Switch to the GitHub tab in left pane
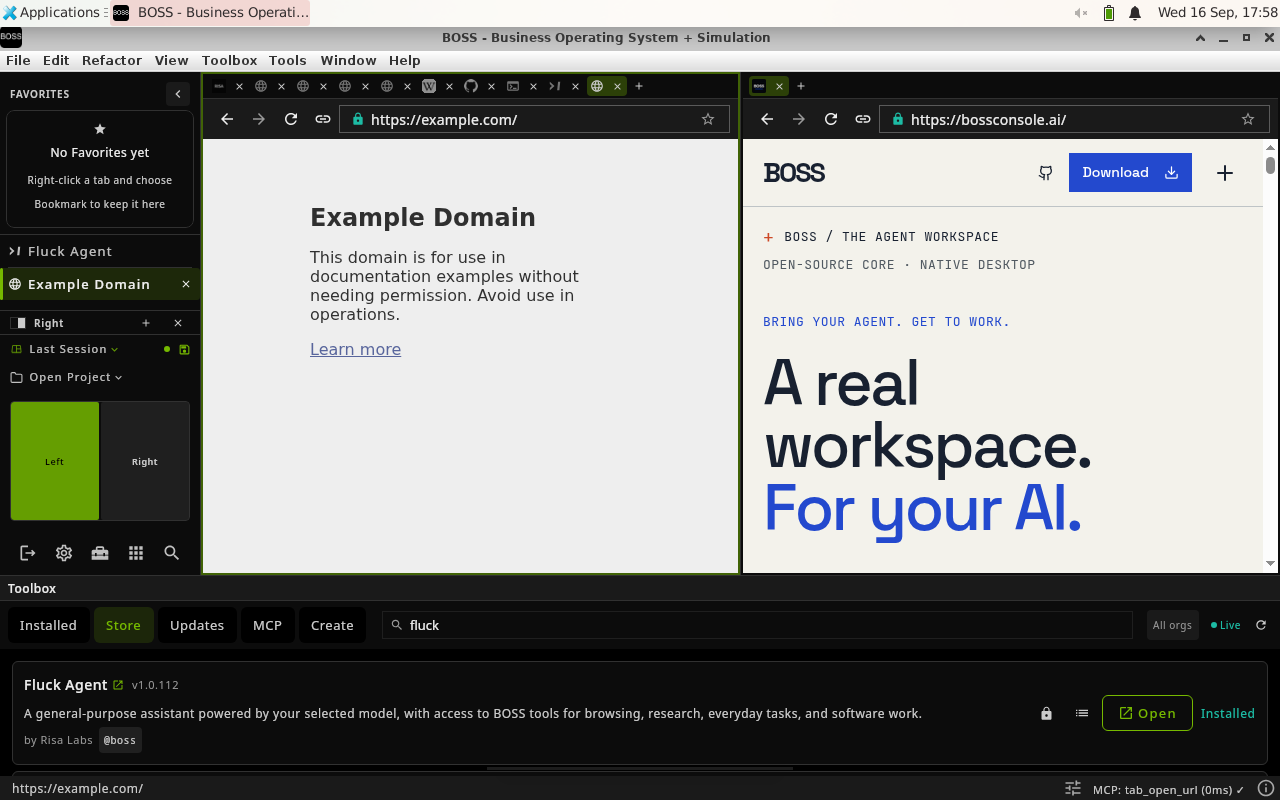 coord(471,86)
